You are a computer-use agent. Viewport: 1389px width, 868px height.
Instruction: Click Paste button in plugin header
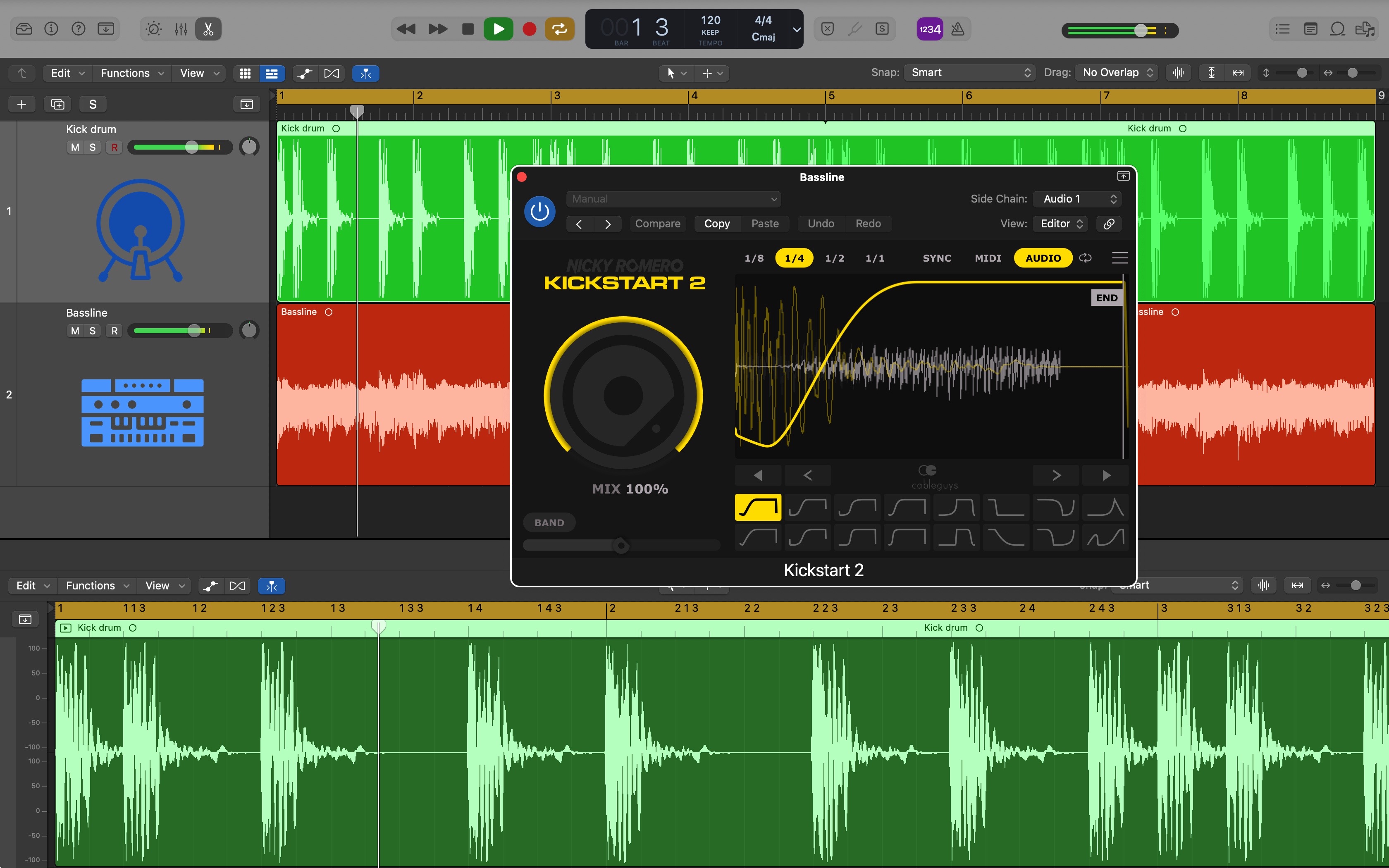click(x=765, y=223)
